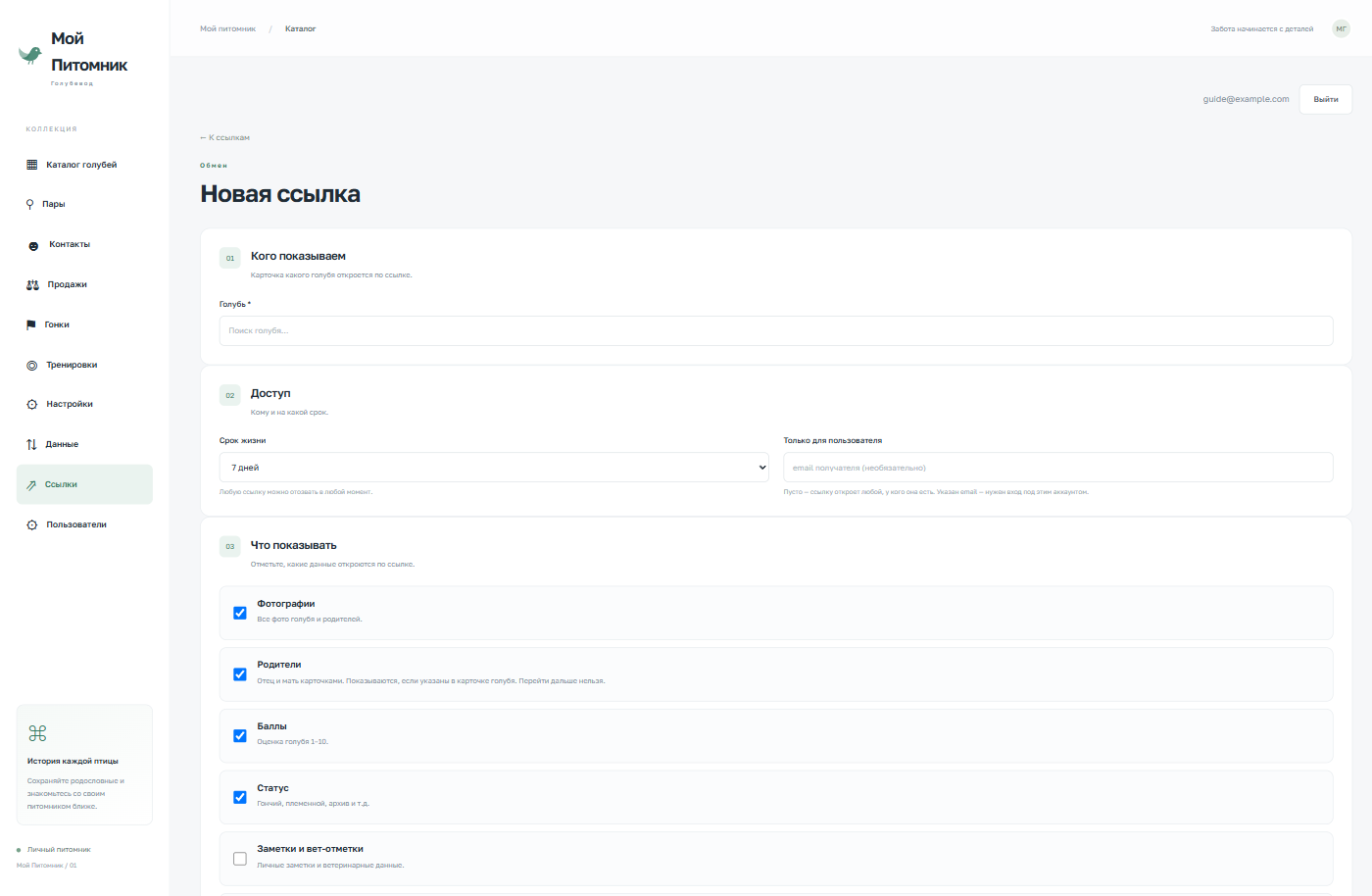Select the Контакты face icon

click(x=33, y=245)
